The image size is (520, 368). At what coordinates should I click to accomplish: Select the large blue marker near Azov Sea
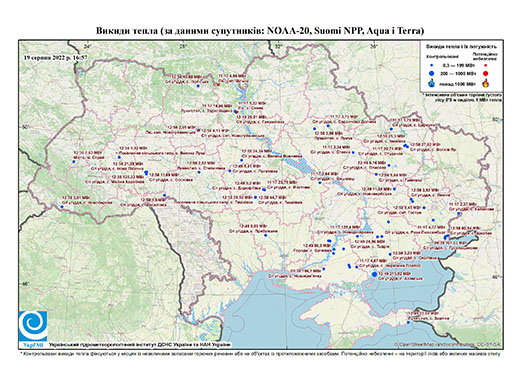[374, 274]
